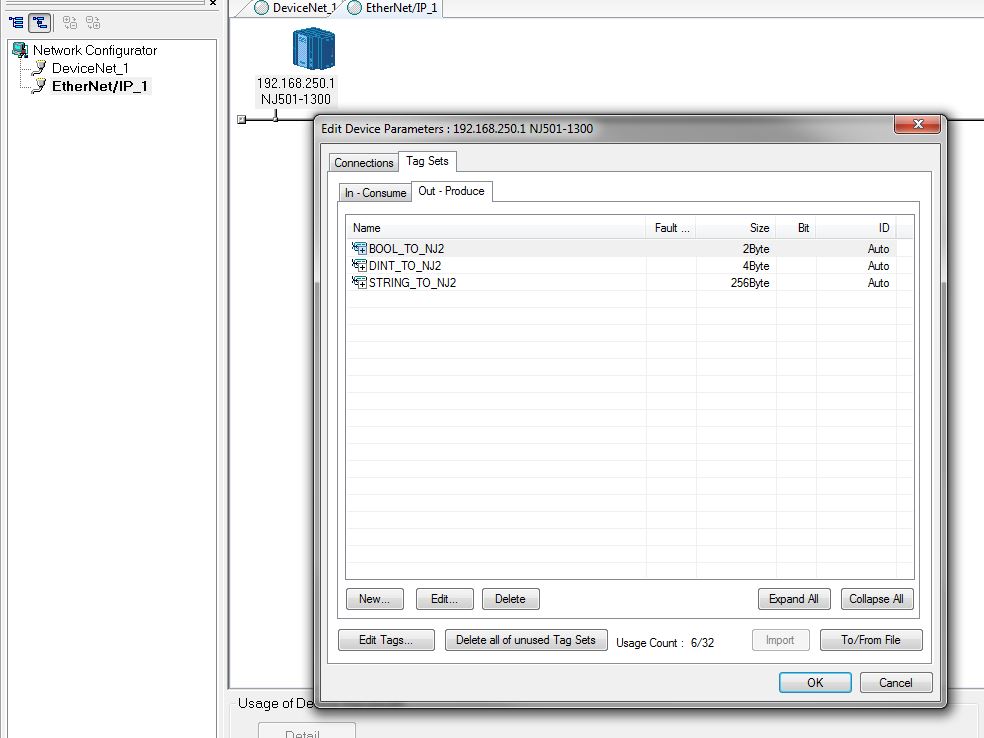984x738 pixels.
Task: Click the tag set icon beside BOOL_TO_NJ2
Action: [359, 248]
